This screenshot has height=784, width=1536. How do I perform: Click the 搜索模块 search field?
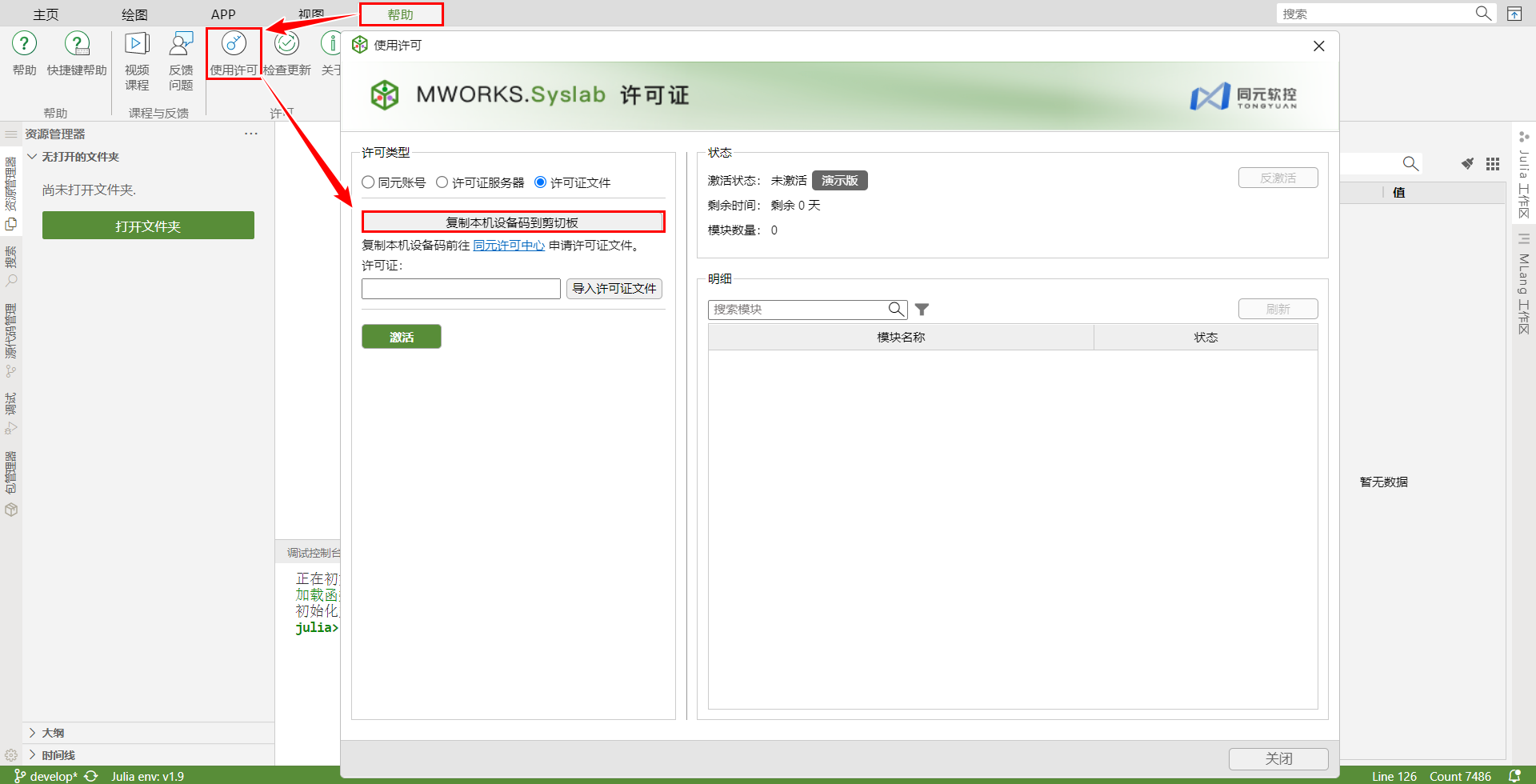[798, 310]
